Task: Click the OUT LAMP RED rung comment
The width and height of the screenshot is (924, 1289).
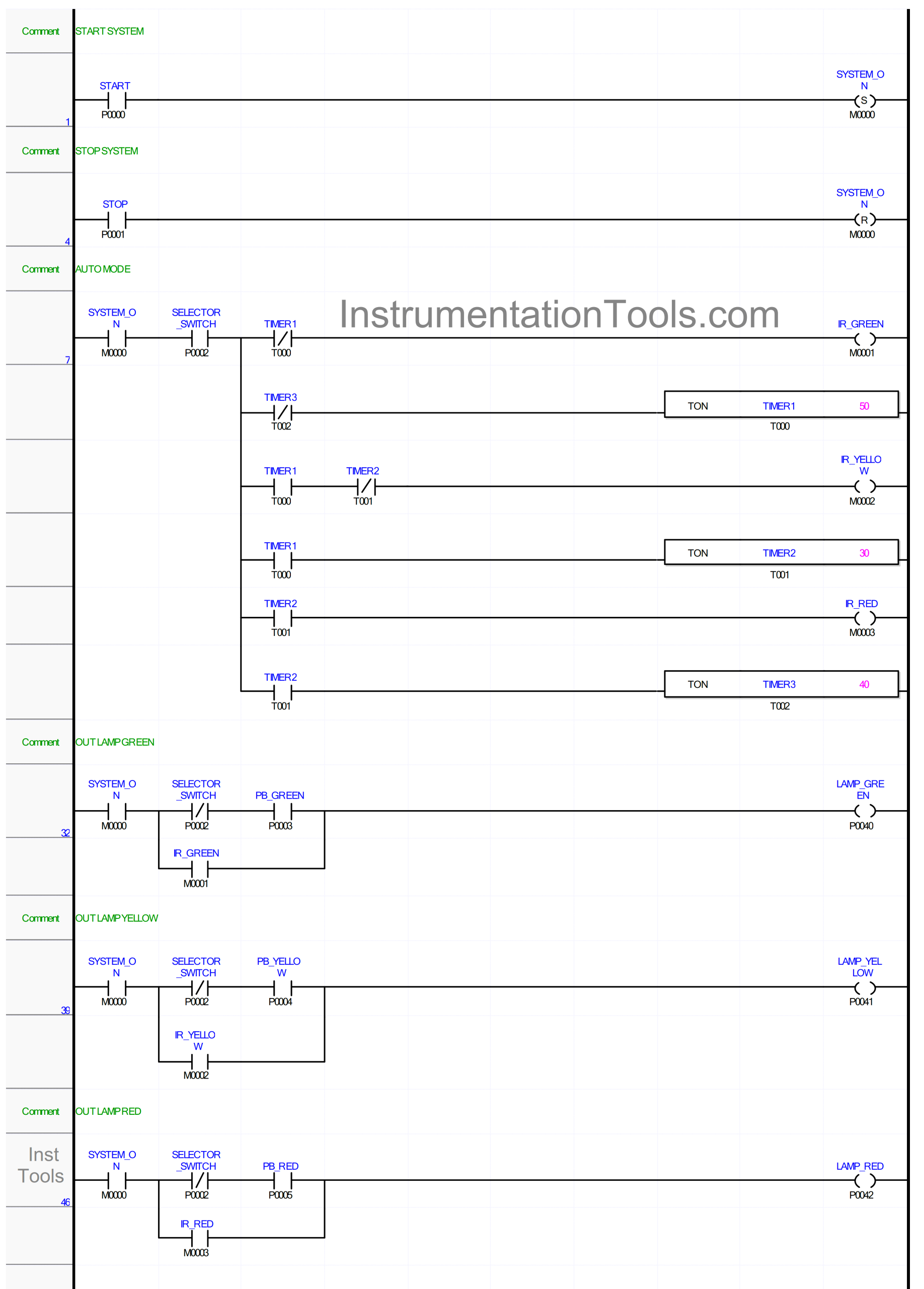Action: 108,1112
